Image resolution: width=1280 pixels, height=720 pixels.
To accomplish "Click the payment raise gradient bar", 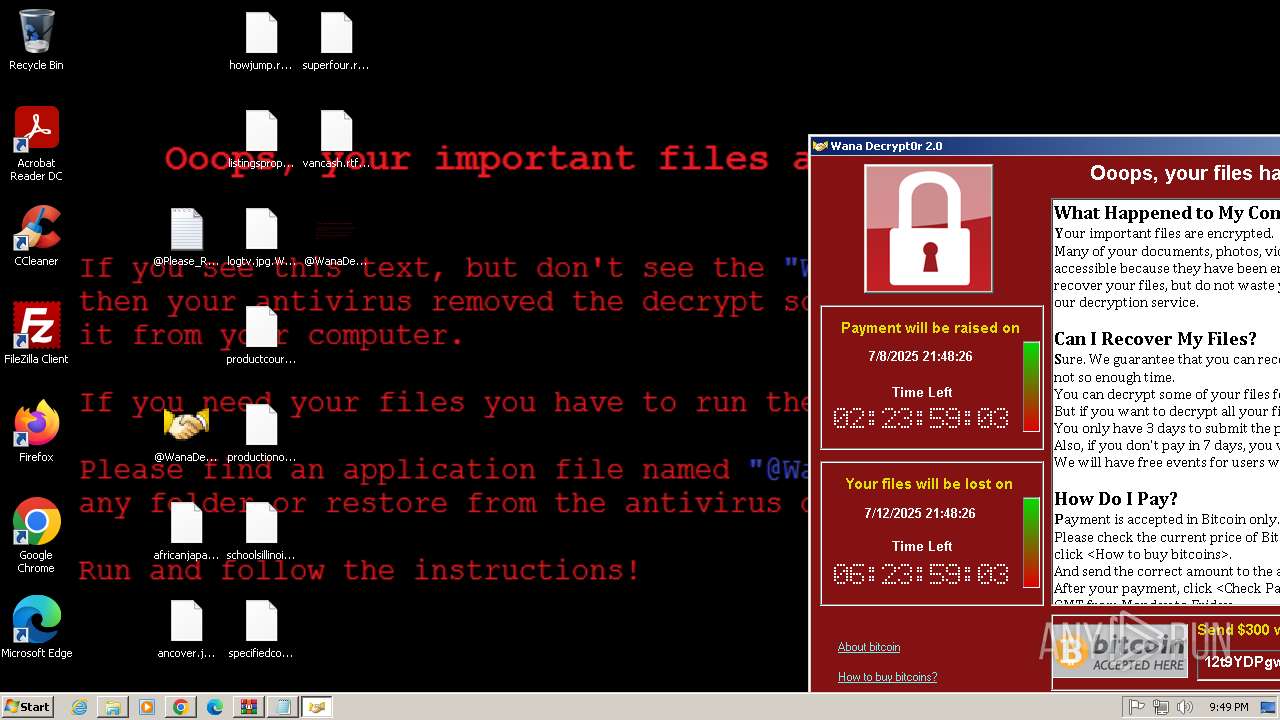I will pyautogui.click(x=1031, y=387).
